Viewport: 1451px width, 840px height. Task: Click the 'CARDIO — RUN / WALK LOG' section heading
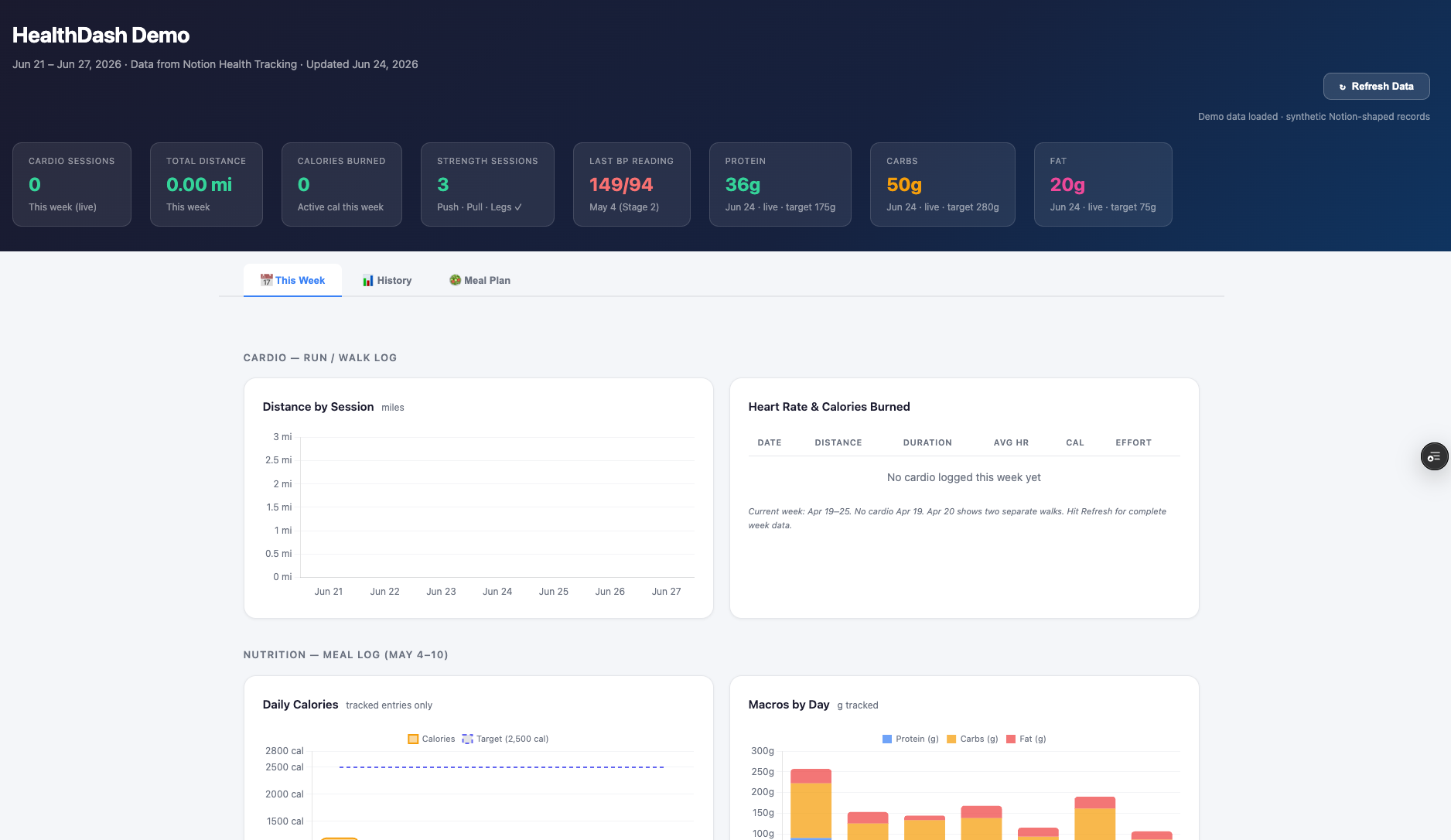(320, 358)
